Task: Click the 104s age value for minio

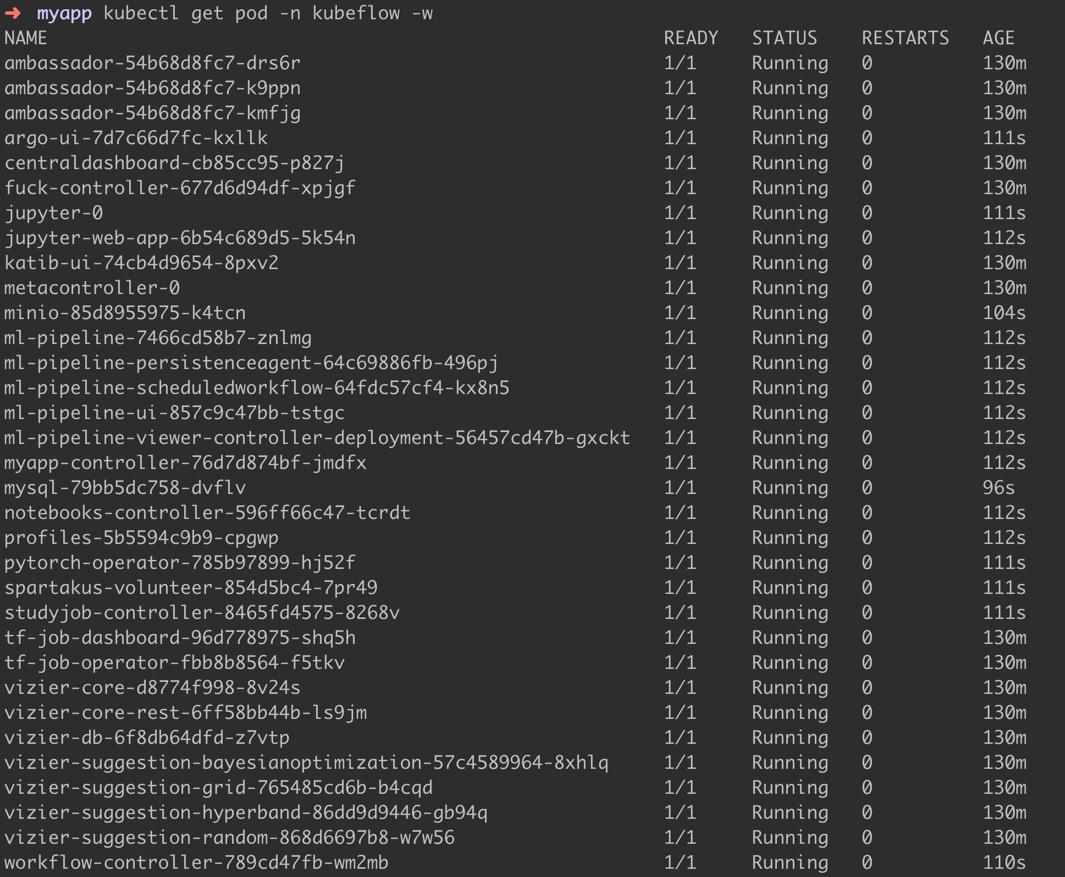Action: click(x=1004, y=313)
